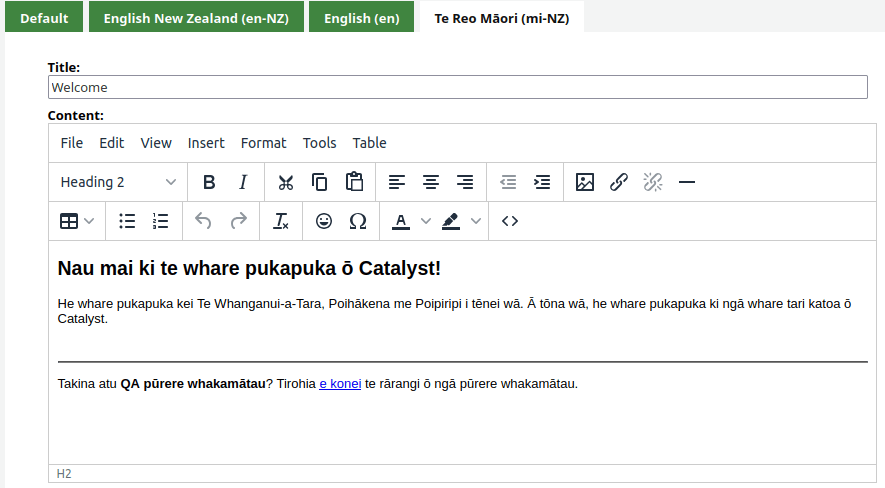Expand the text color palette chevron
The image size is (885, 488).
coord(426,221)
